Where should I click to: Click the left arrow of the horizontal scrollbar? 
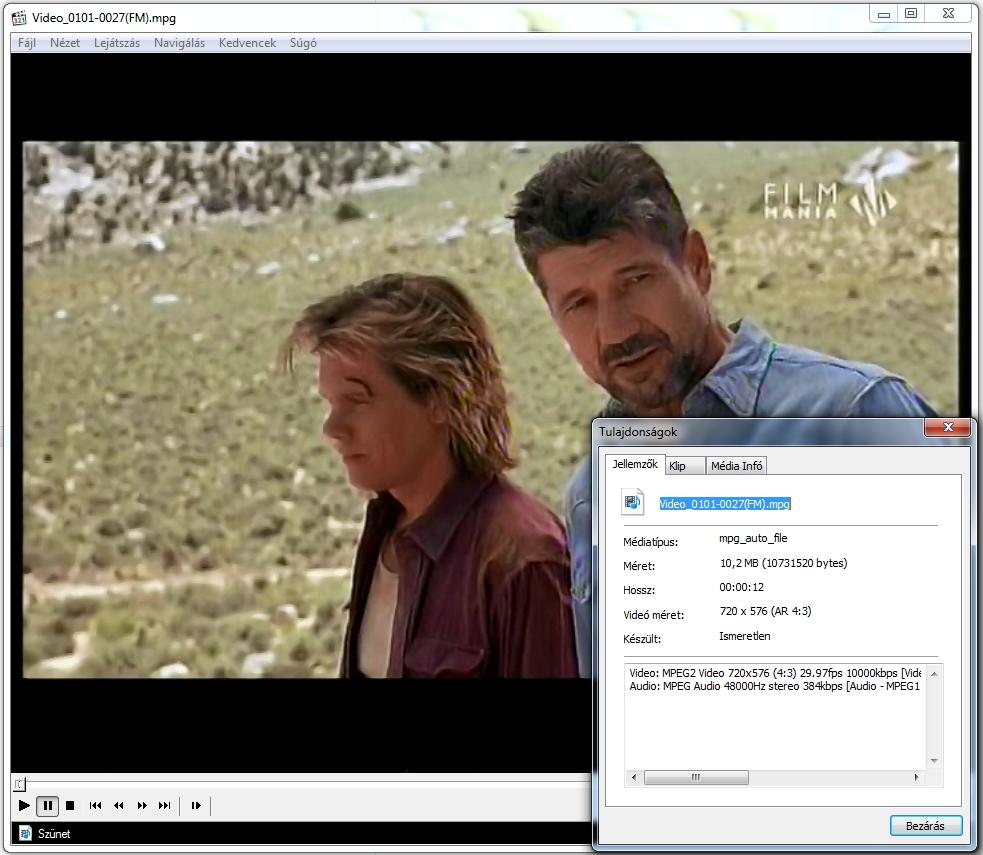(x=634, y=777)
